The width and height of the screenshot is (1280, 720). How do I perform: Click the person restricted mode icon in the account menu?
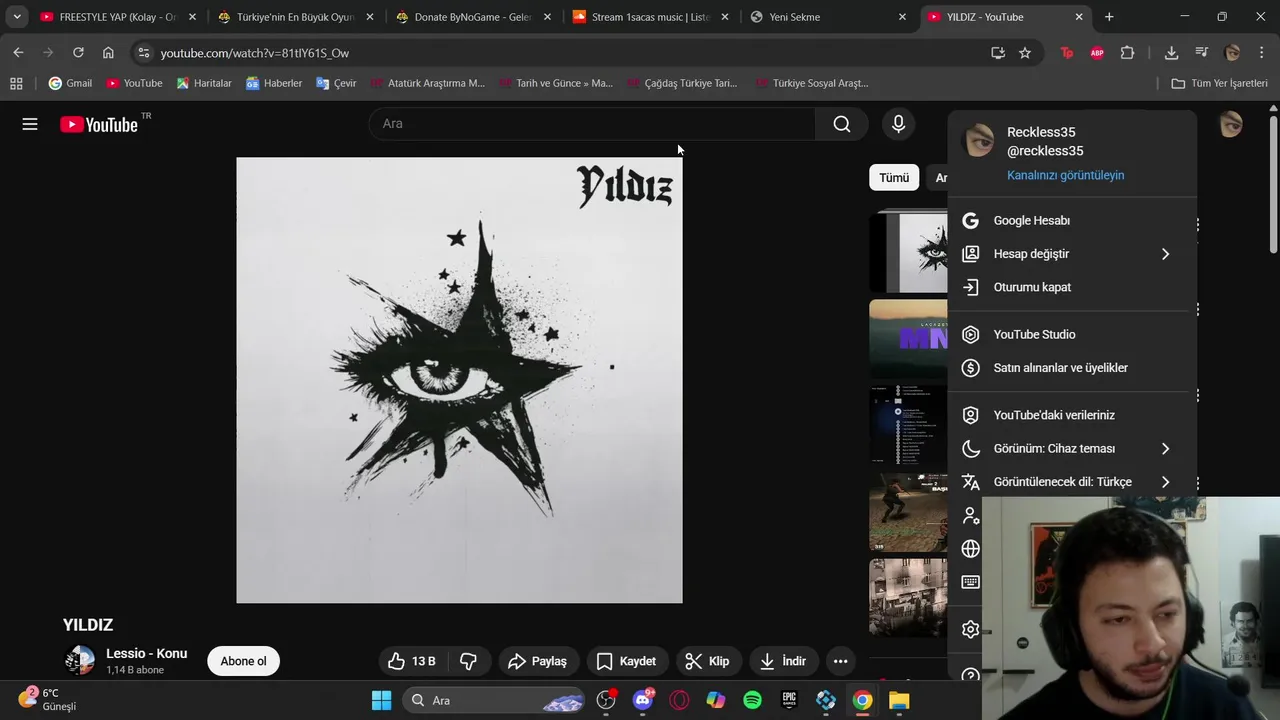click(970, 515)
